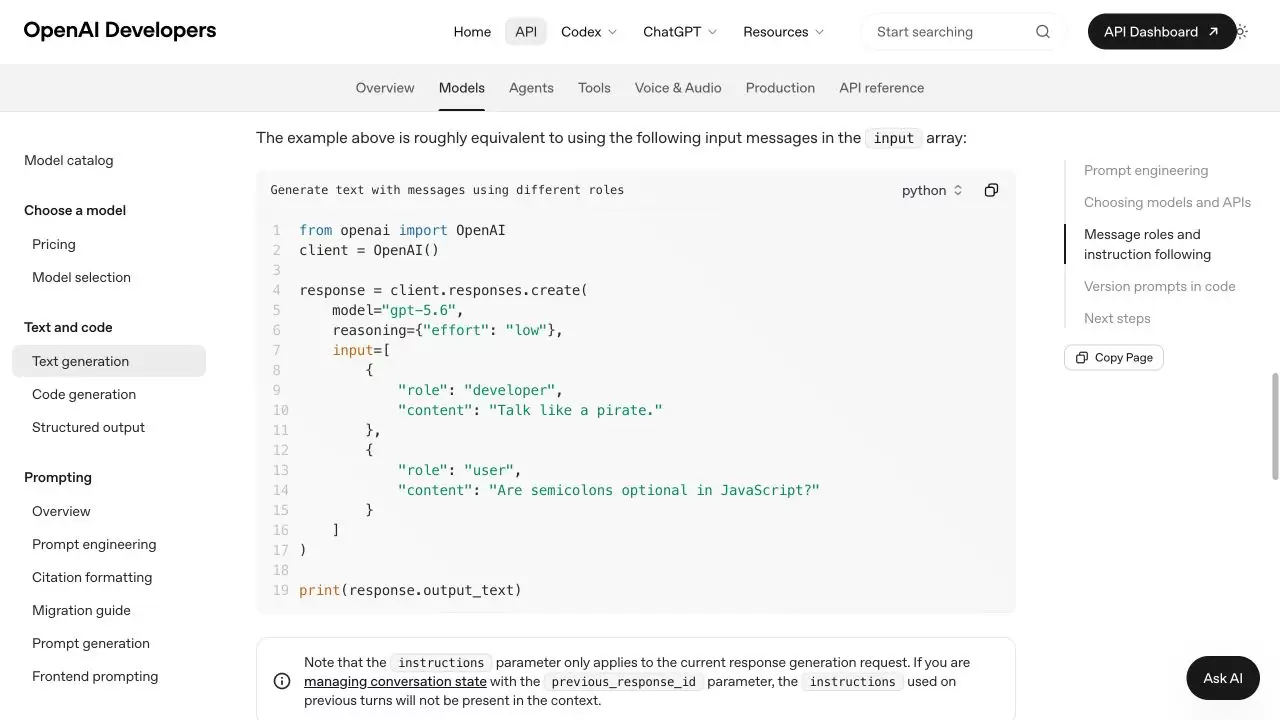This screenshot has height=720, width=1280.
Task: Expand the Resources dropdown menu
Action: [783, 32]
